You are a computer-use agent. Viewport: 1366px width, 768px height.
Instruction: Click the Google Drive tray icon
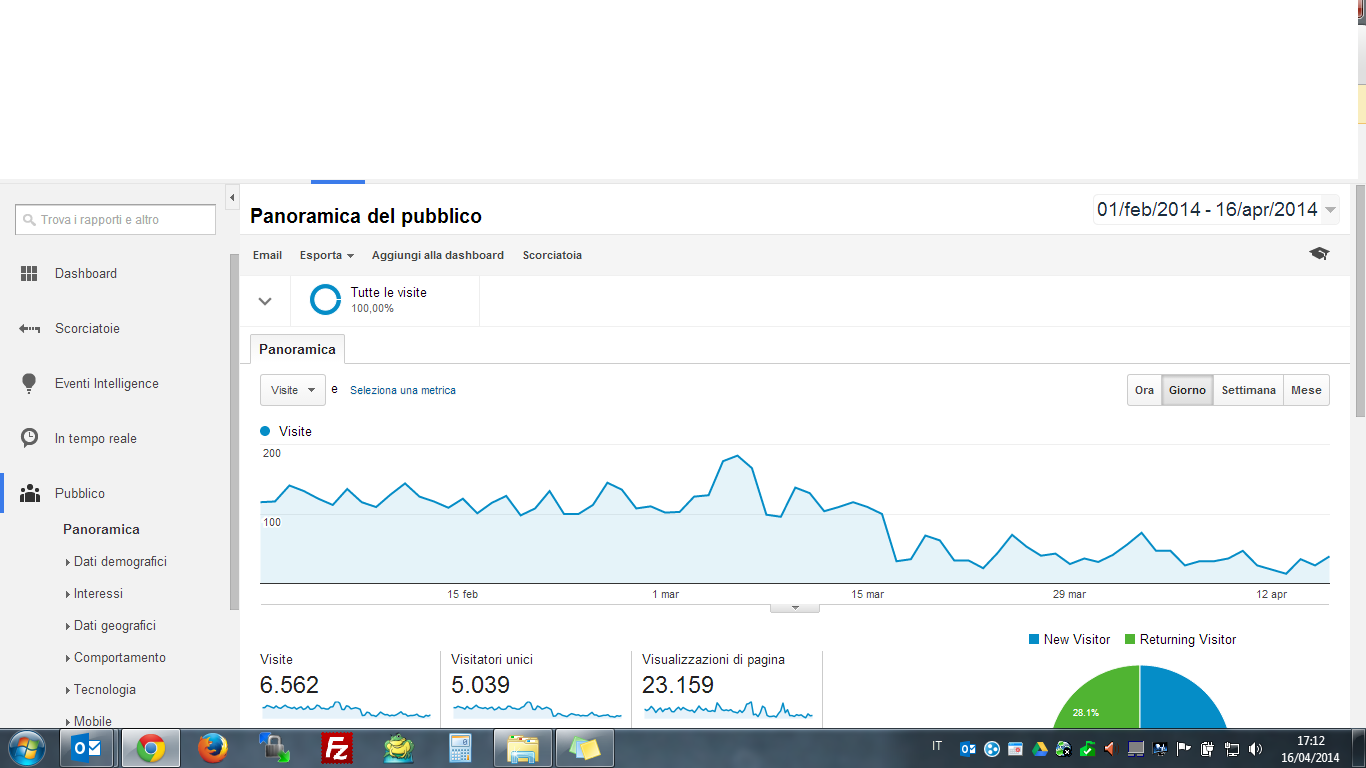coord(1039,748)
